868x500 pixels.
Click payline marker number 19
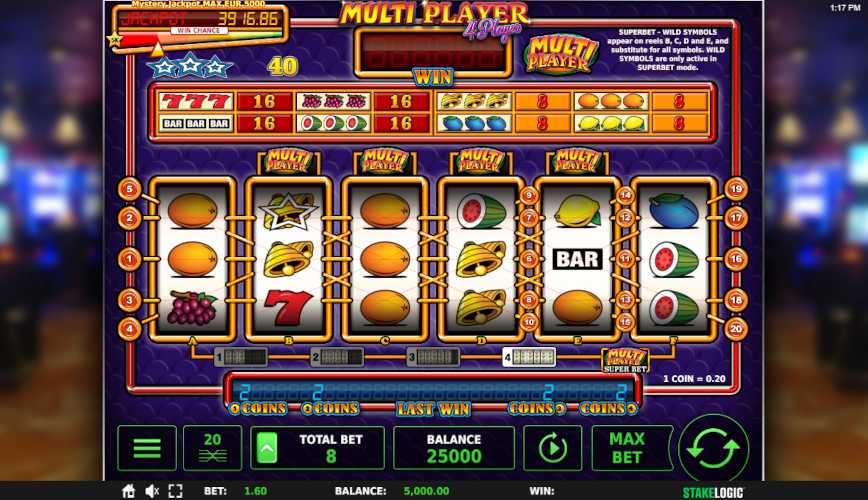coord(736,189)
